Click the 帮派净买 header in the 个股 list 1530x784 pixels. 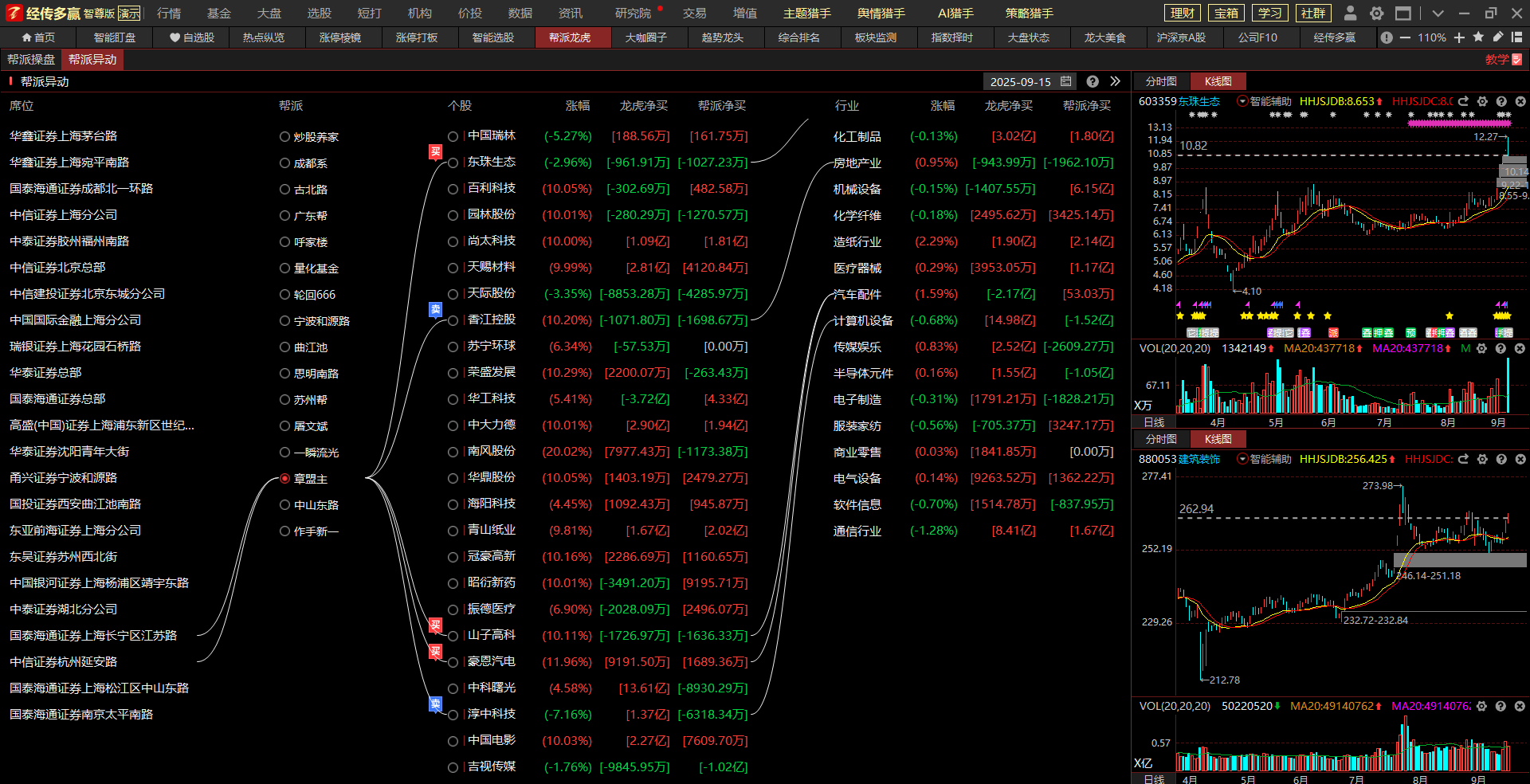point(722,106)
